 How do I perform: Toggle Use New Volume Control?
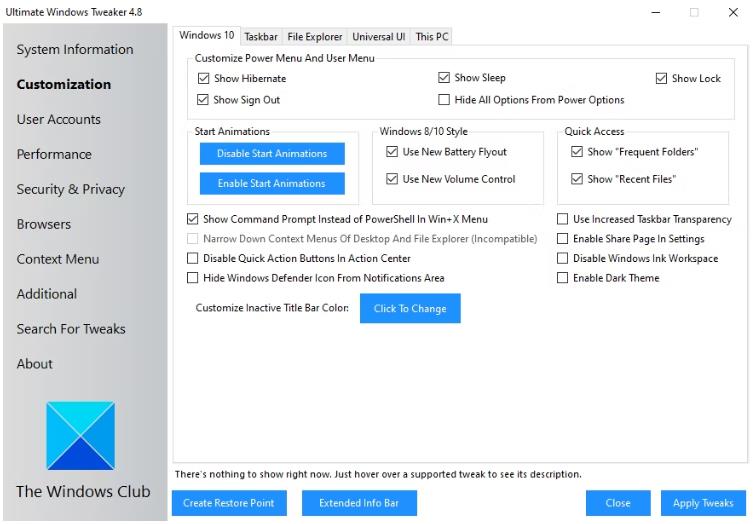click(392, 179)
